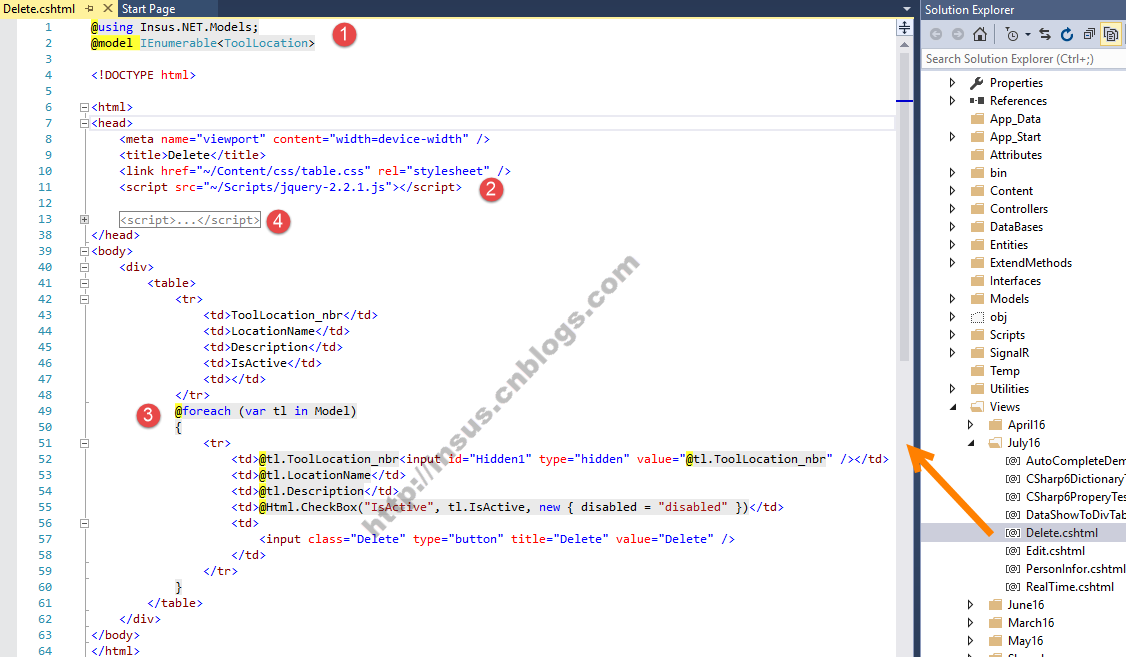Viewport: 1126px width, 657px height.
Task: Click the Properties wrench icon
Action: 977,83
